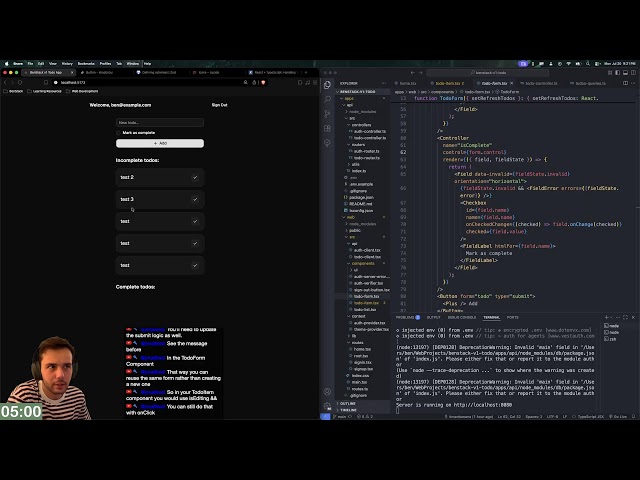This screenshot has width=640, height=480.
Task: Open the macOS Spotlight search icon
Action: (x=588, y=64)
